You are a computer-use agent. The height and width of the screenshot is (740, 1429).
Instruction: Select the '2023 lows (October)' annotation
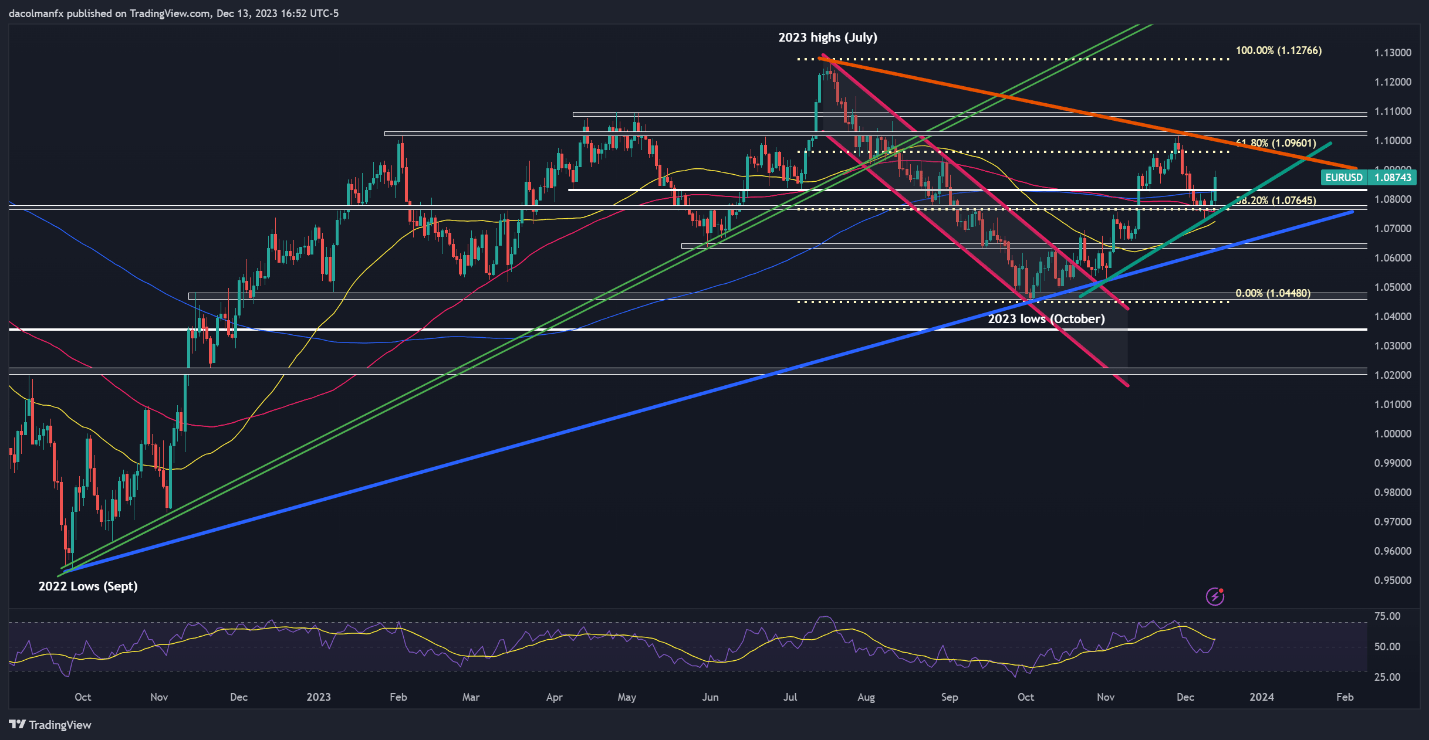pyautogui.click(x=1046, y=319)
